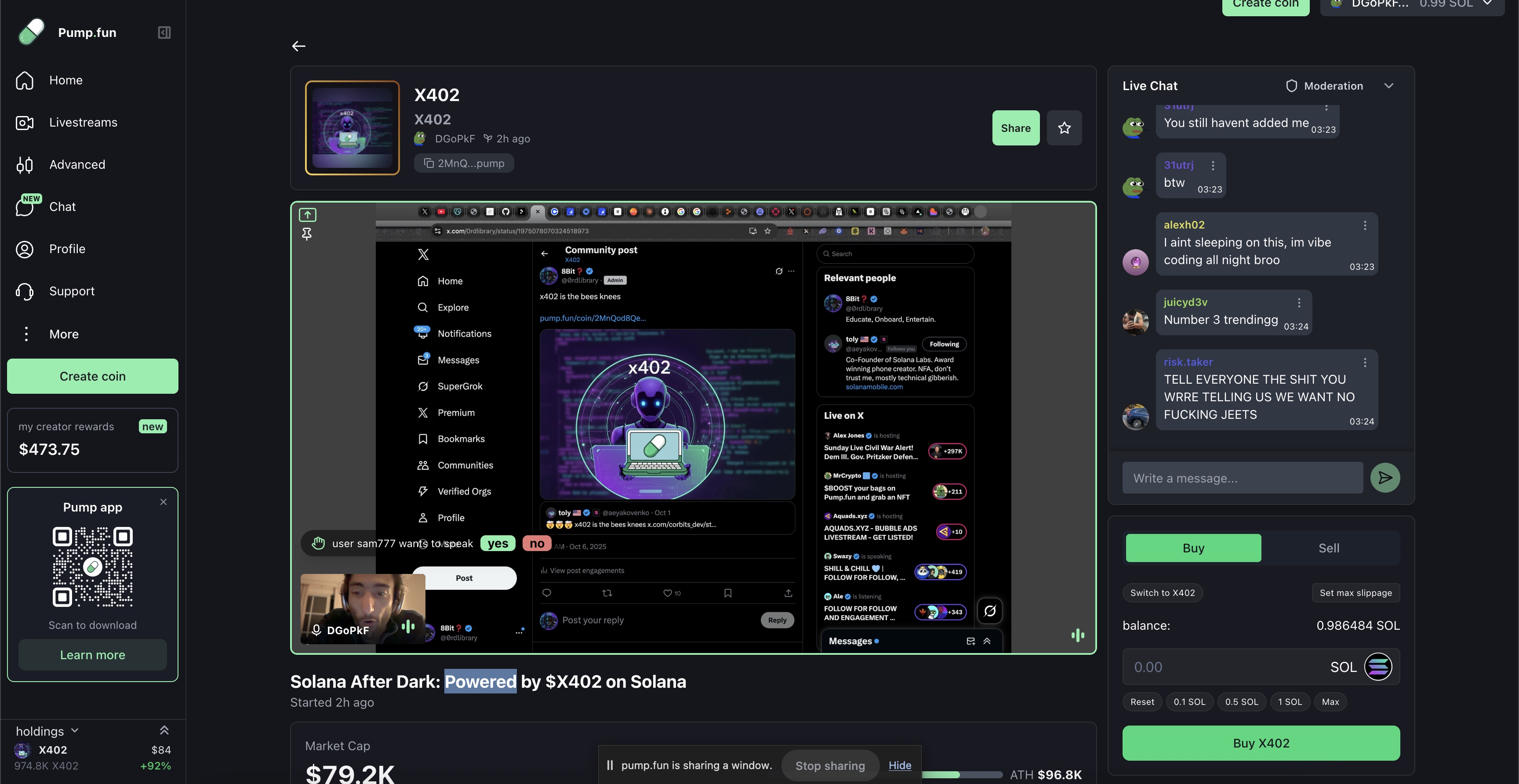1519x784 pixels.
Task: Switch to the Sell tab
Action: pos(1329,548)
